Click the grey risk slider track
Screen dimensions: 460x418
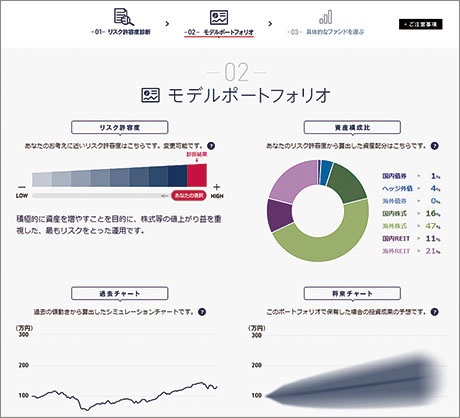point(101,196)
